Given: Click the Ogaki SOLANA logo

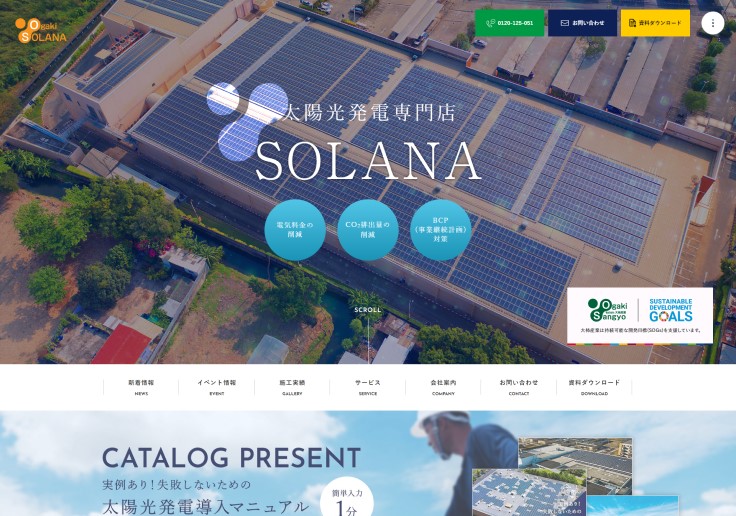Looking at the screenshot, I should (x=41, y=31).
